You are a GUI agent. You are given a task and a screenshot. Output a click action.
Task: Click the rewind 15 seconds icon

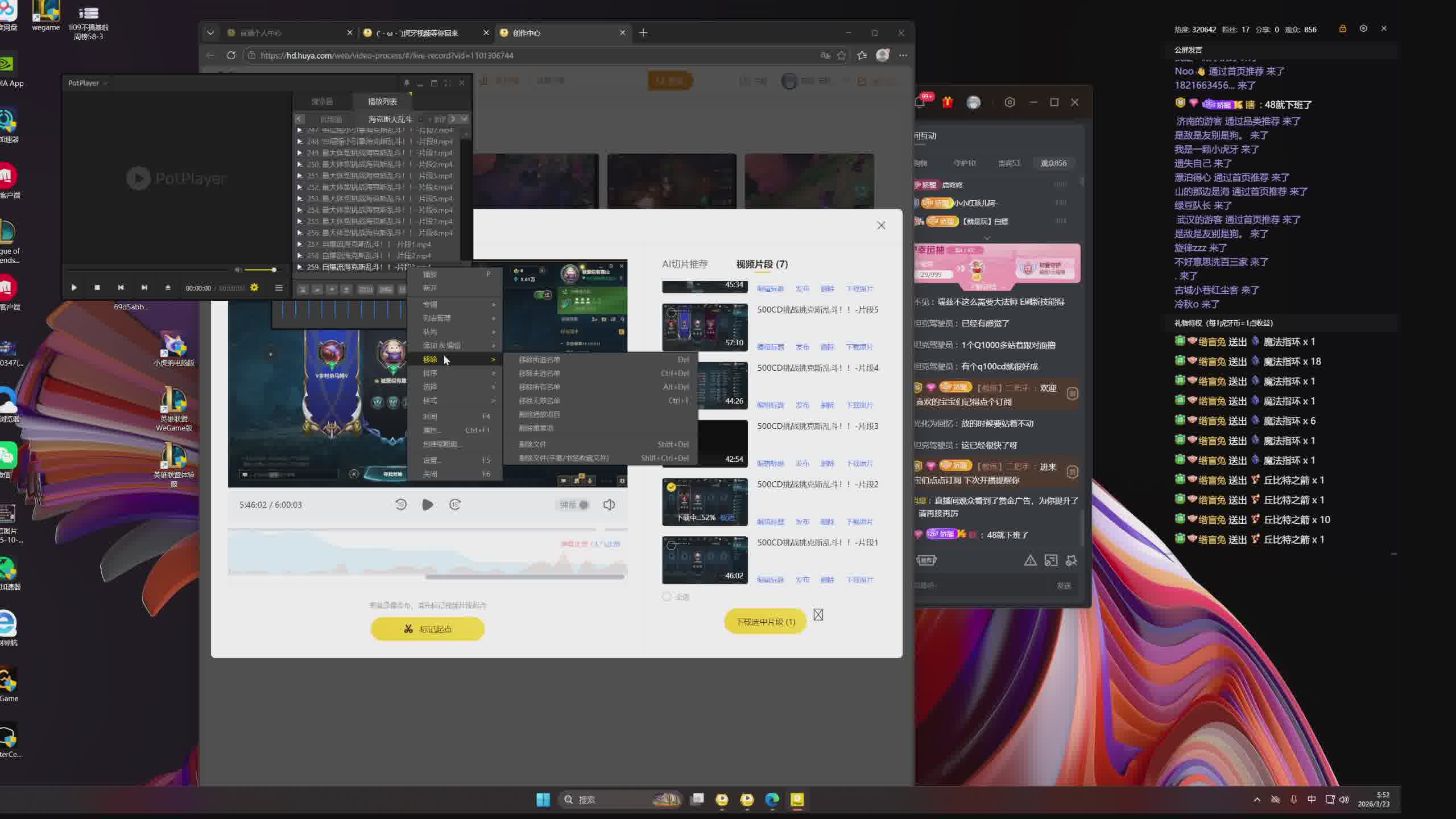400,504
